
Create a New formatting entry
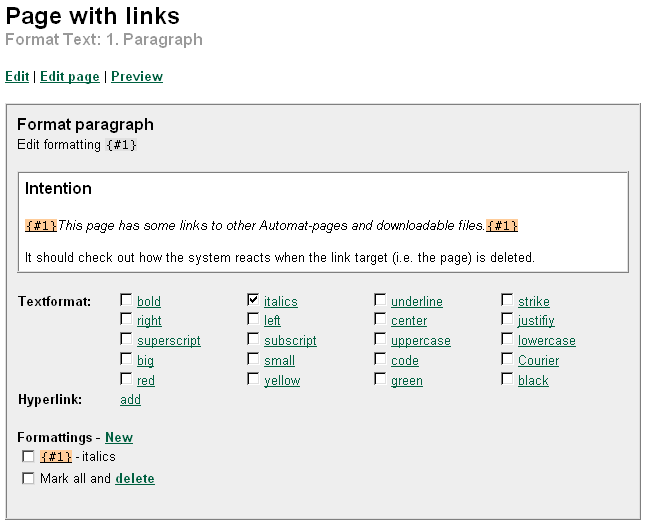point(119,437)
